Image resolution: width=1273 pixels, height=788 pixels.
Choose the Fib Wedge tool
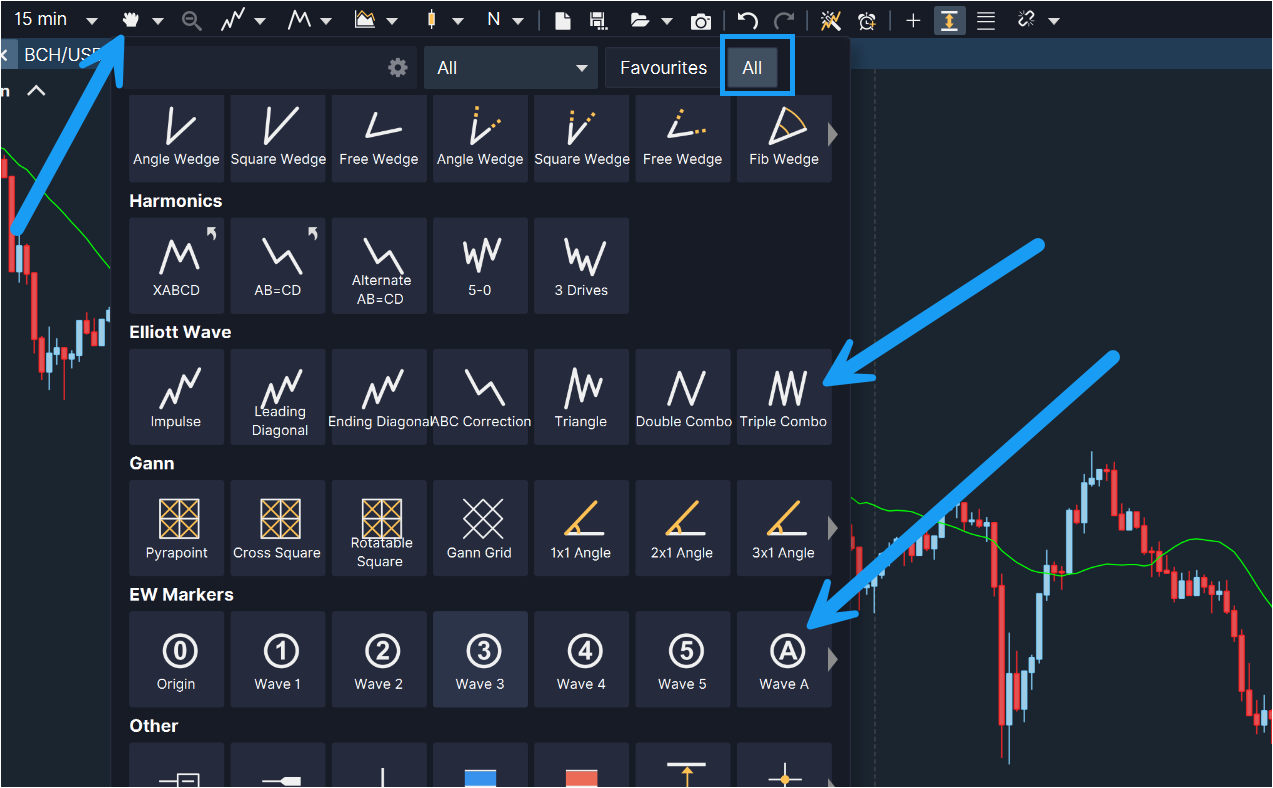[783, 138]
